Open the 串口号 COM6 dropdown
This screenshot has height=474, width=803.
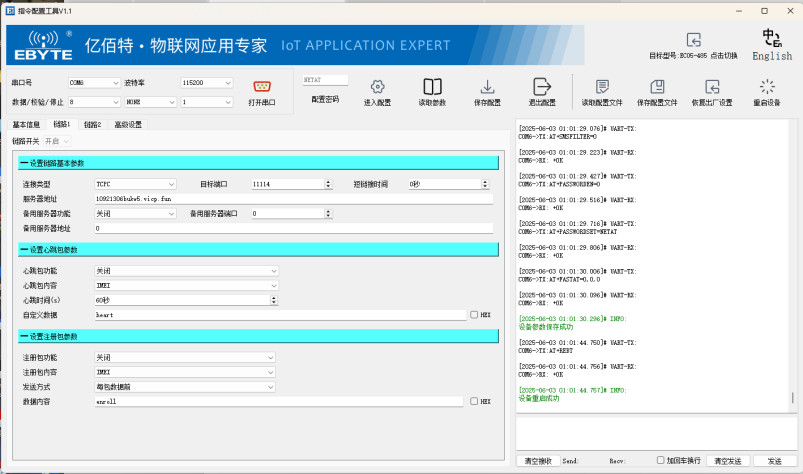[x=94, y=83]
